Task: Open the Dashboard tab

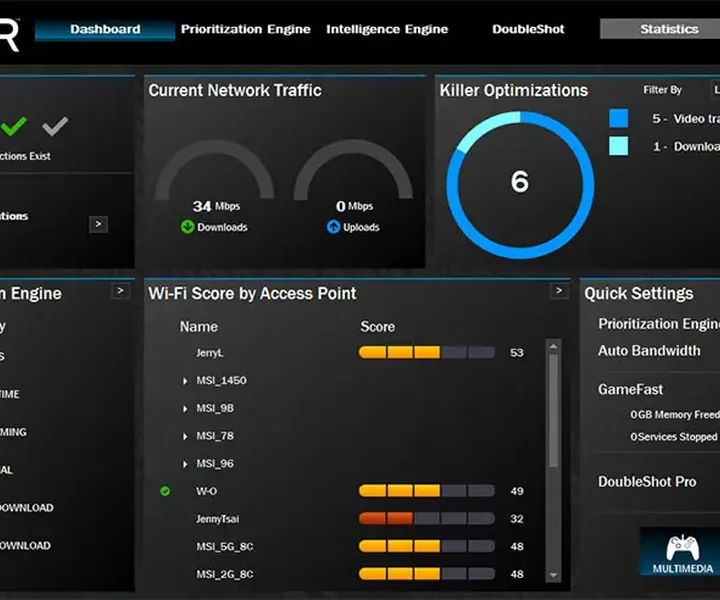Action: pos(105,29)
